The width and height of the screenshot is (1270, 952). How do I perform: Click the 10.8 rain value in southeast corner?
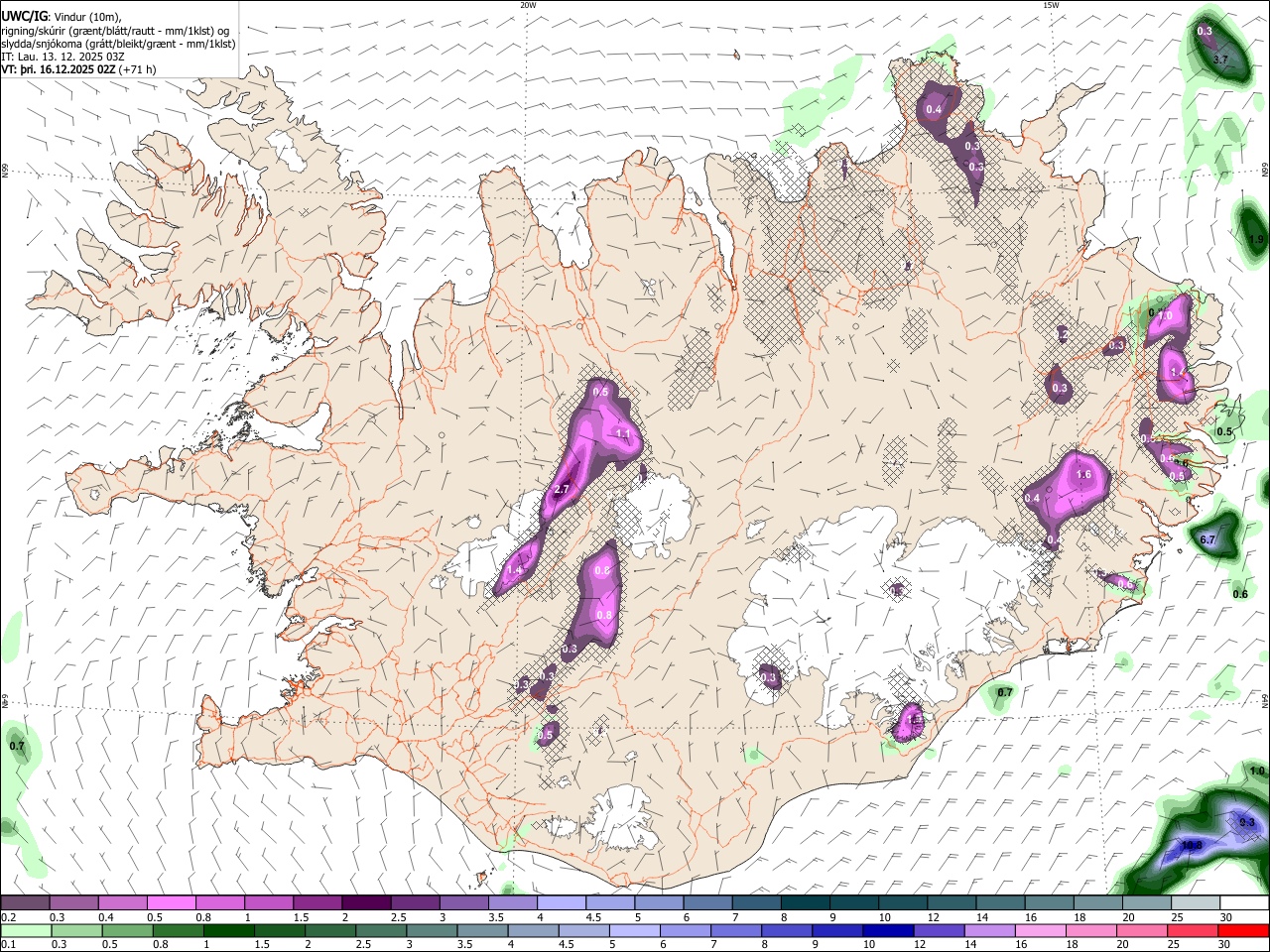(1192, 845)
